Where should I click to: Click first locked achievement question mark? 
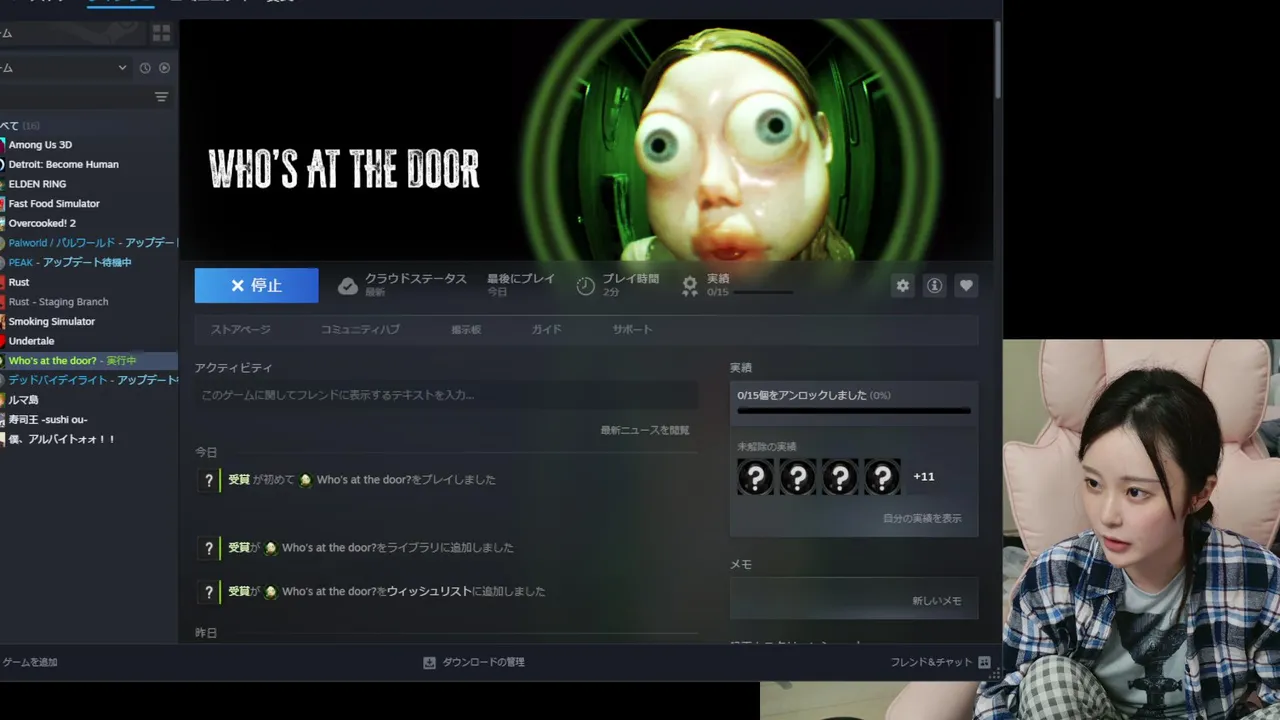(x=755, y=477)
